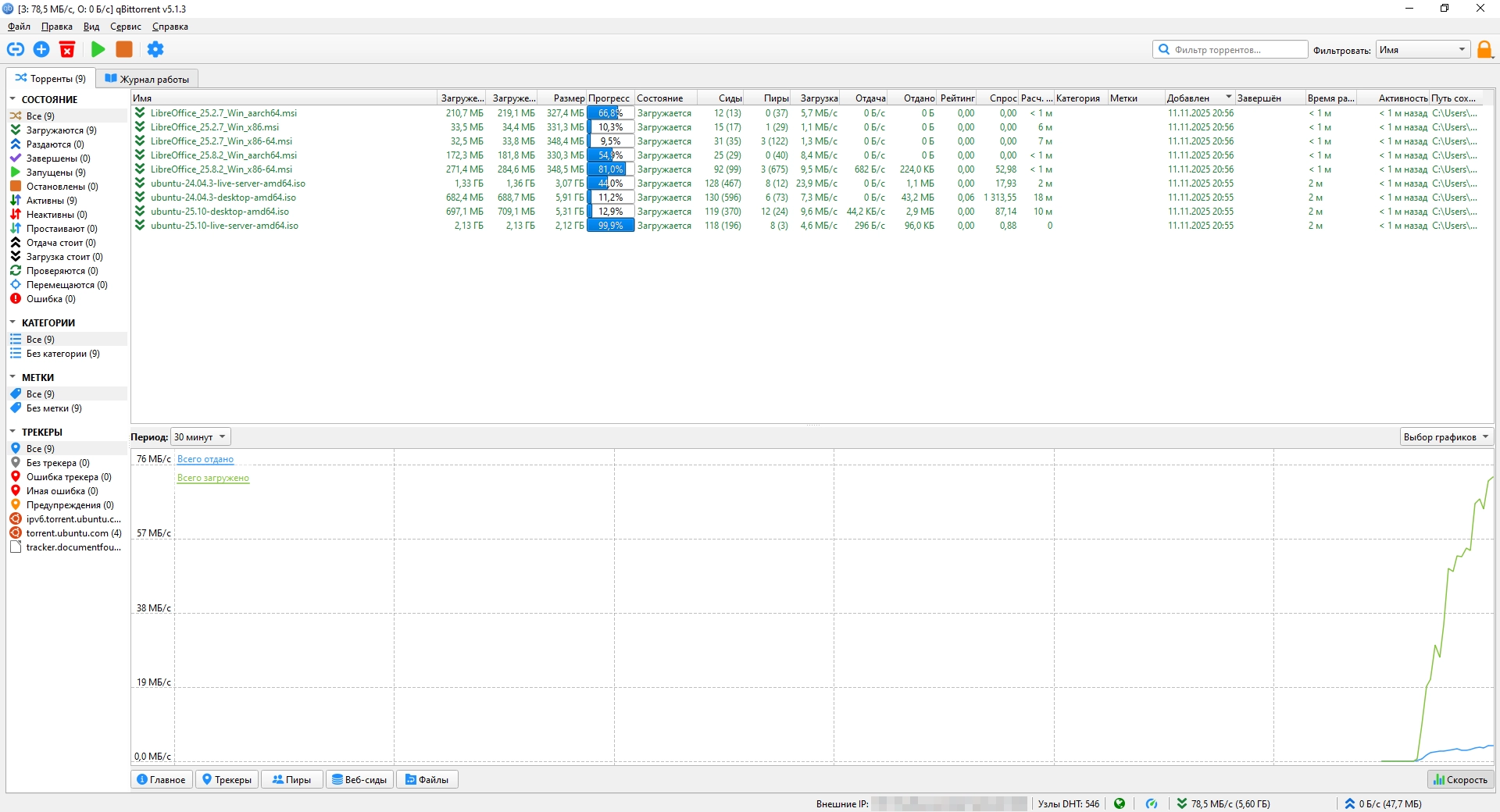Open the Пиры details button

pos(291,779)
